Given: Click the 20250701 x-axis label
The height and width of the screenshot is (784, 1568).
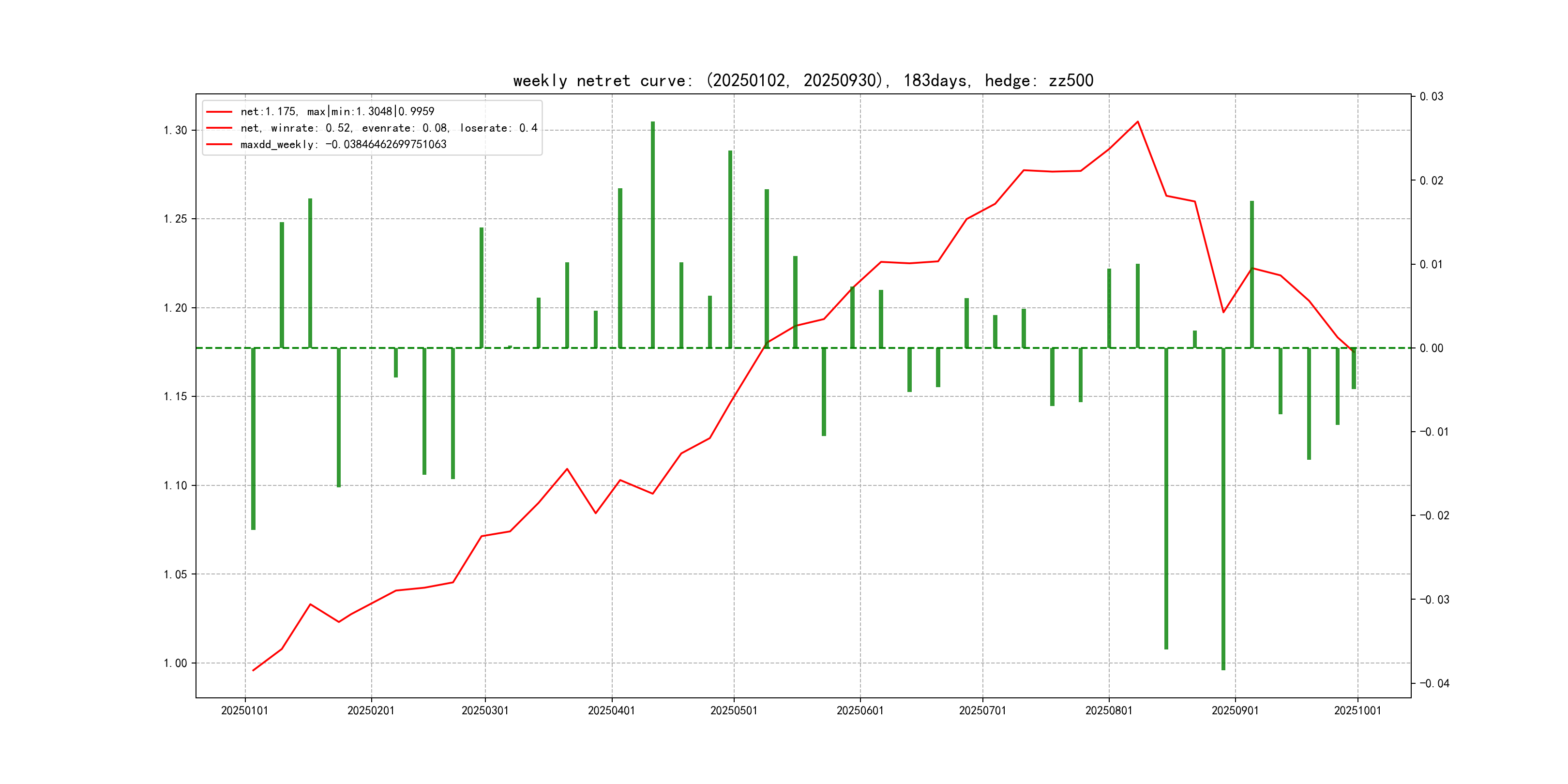Looking at the screenshot, I should [982, 710].
